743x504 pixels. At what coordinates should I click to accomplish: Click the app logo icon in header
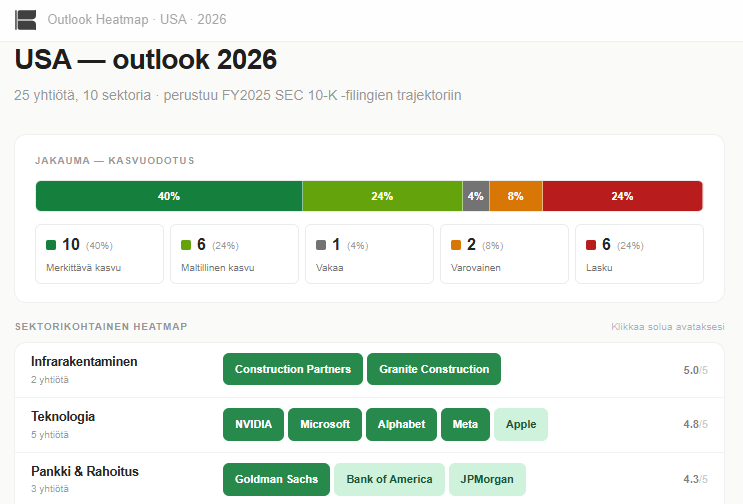pyautogui.click(x=26, y=20)
